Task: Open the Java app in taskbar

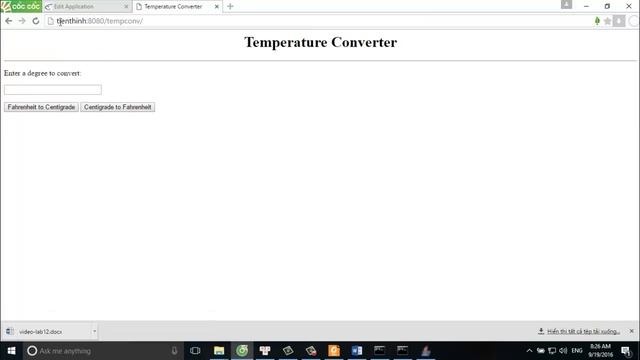Action: point(426,351)
